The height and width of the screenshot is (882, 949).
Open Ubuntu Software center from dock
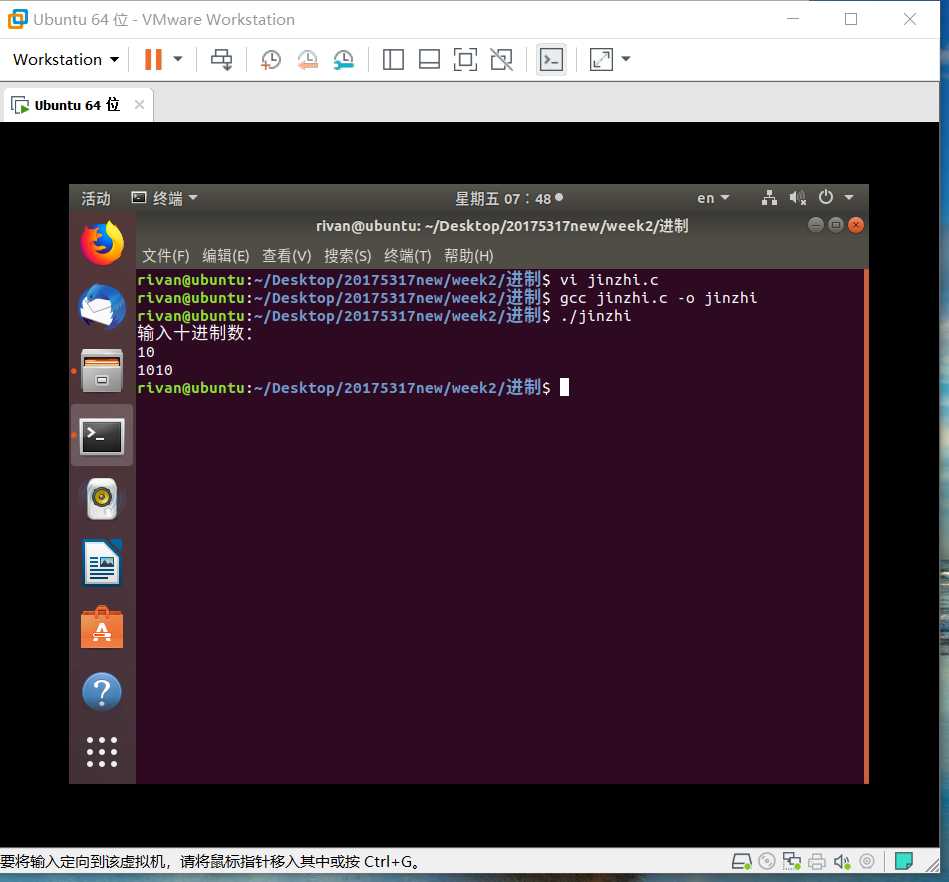102,628
